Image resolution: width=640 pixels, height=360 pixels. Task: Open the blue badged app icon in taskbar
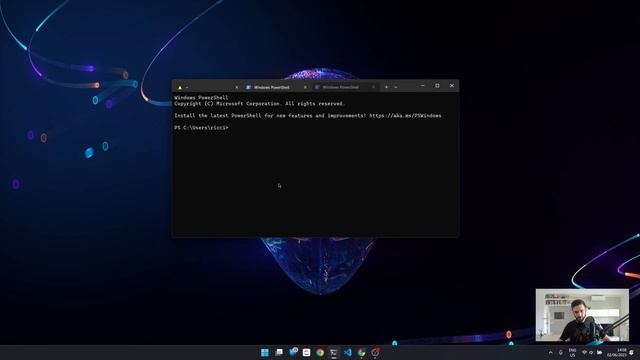pyautogui.click(x=293, y=352)
